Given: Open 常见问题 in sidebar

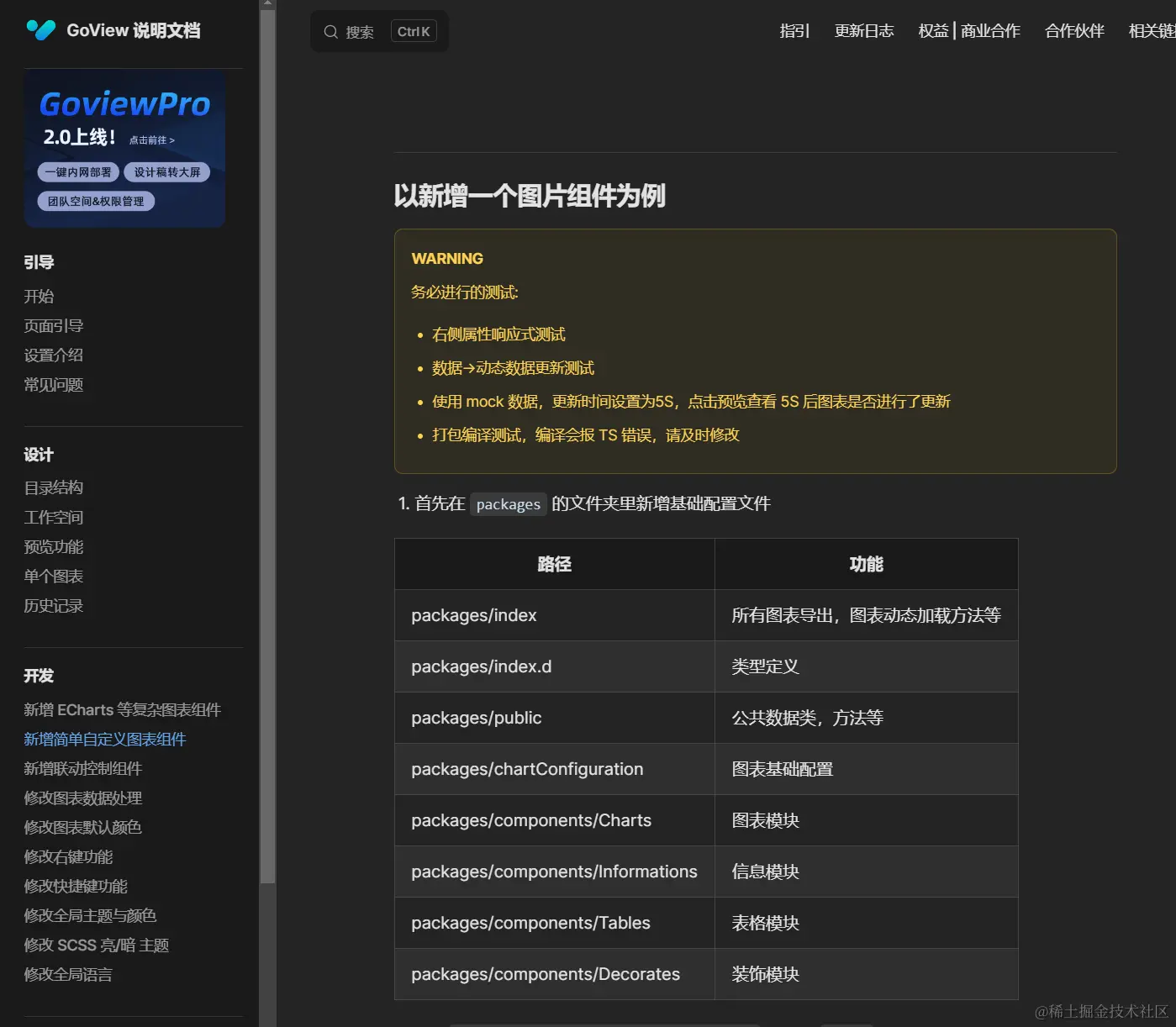Looking at the screenshot, I should pos(54,385).
